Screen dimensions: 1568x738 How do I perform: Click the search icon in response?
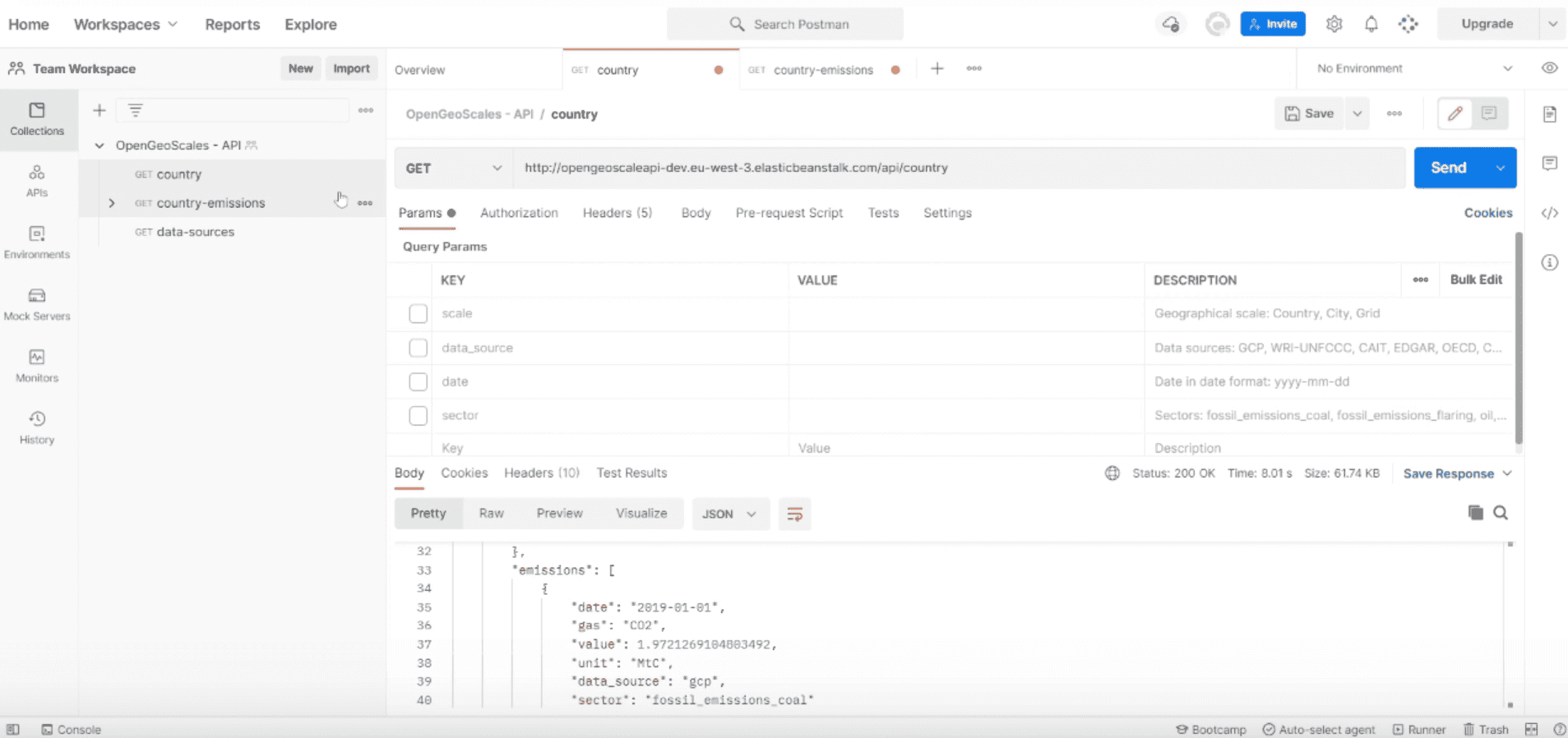(1501, 513)
